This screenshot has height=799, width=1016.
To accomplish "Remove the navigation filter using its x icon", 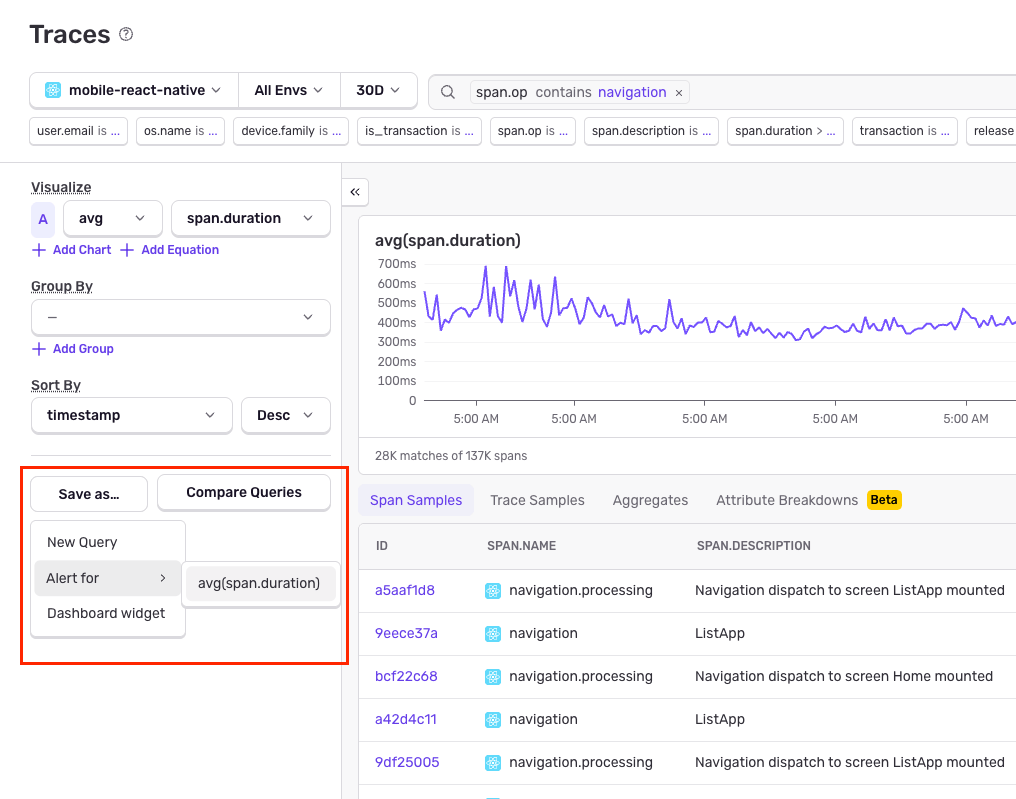I will 678,91.
